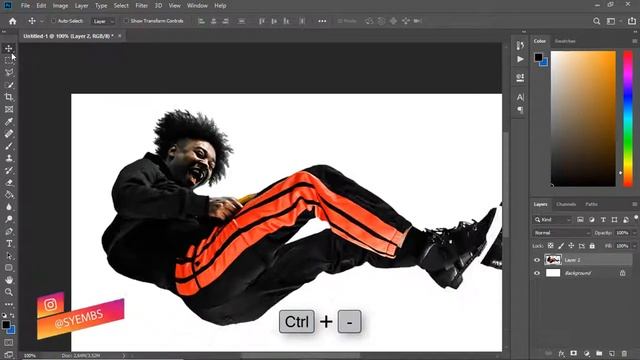Select the Hand tool
Viewport: 640px width, 360px height.
pyautogui.click(x=9, y=280)
